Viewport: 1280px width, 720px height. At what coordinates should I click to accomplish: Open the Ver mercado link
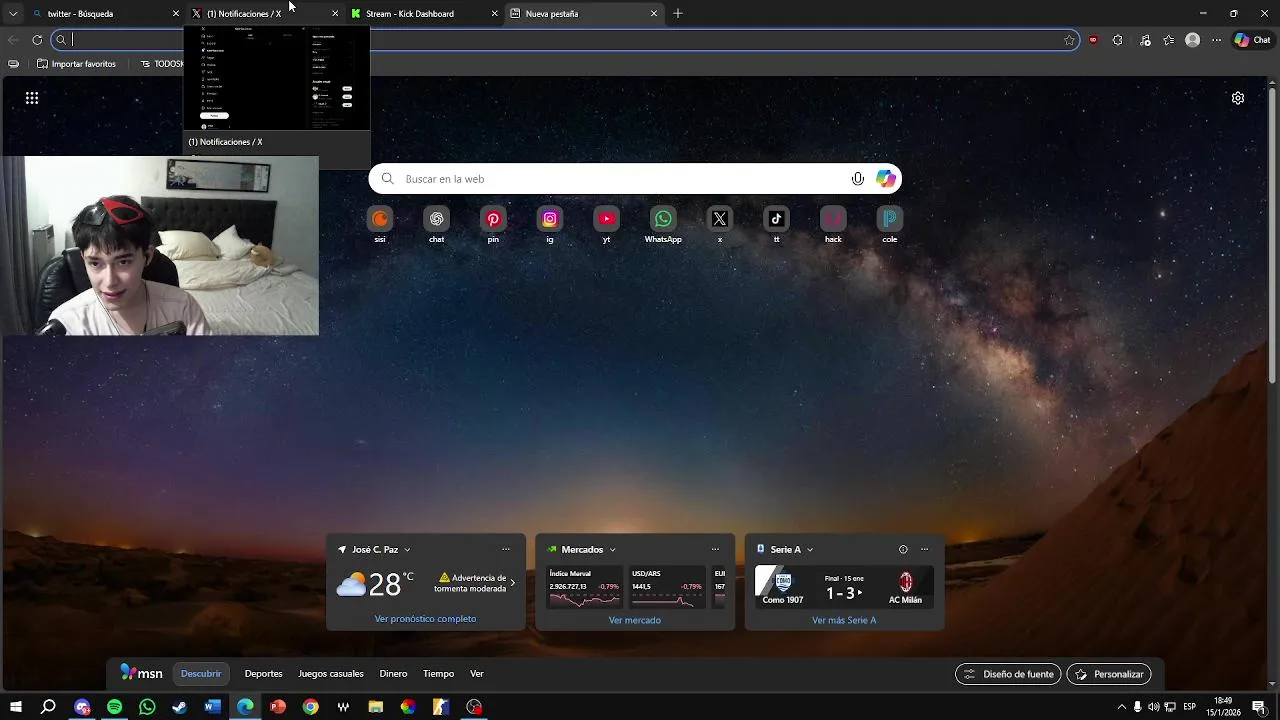(x=635, y=620)
